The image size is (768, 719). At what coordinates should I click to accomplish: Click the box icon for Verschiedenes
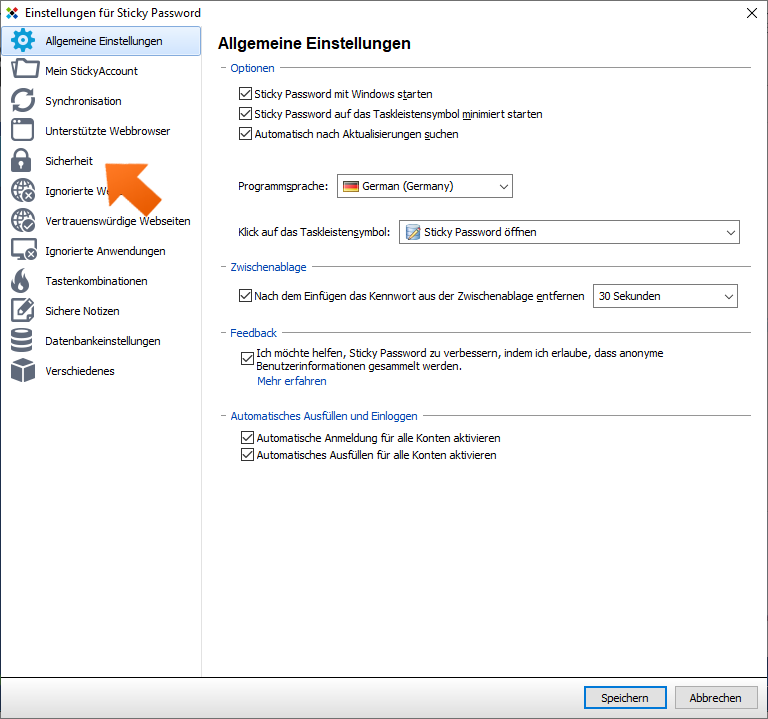pos(23,370)
